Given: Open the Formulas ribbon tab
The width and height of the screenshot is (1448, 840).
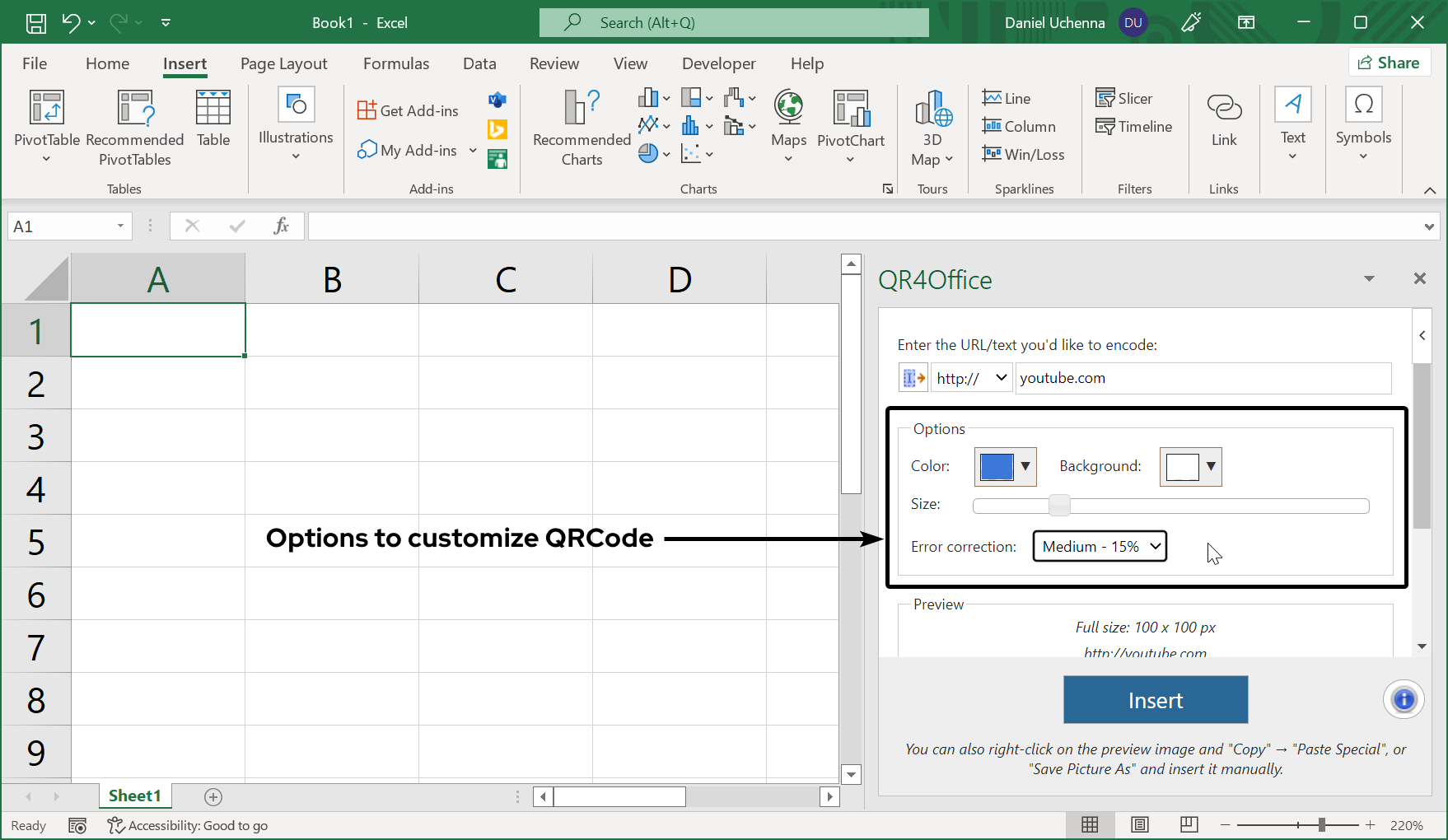Looking at the screenshot, I should (x=395, y=63).
